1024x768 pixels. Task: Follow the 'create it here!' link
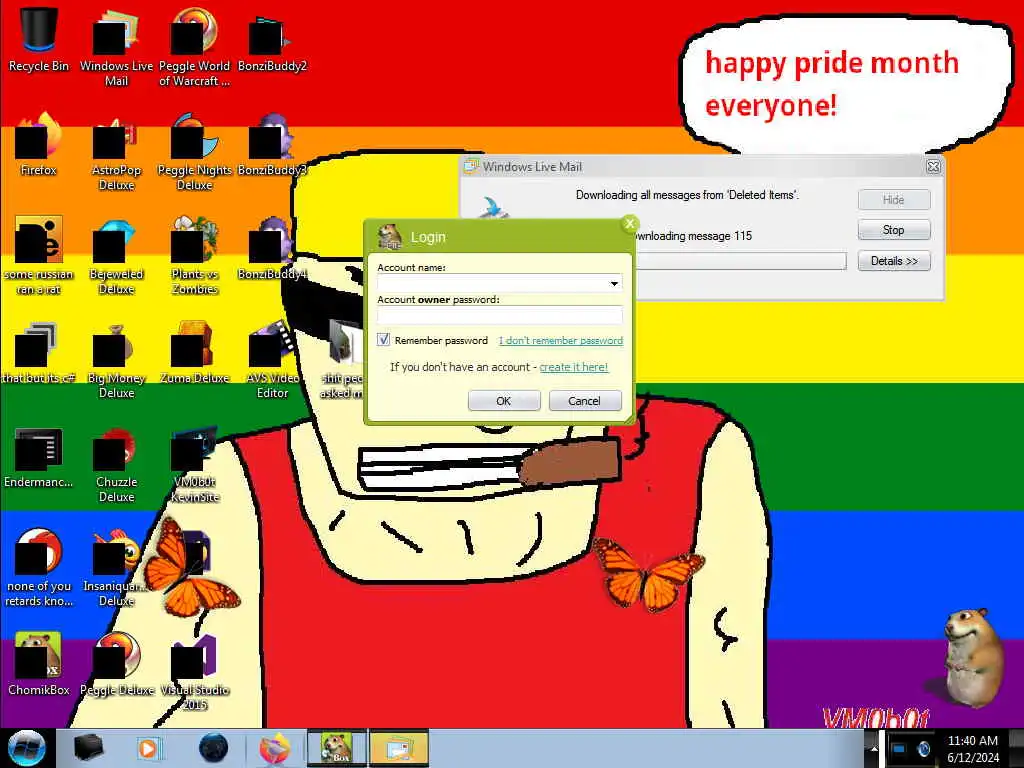pos(573,367)
